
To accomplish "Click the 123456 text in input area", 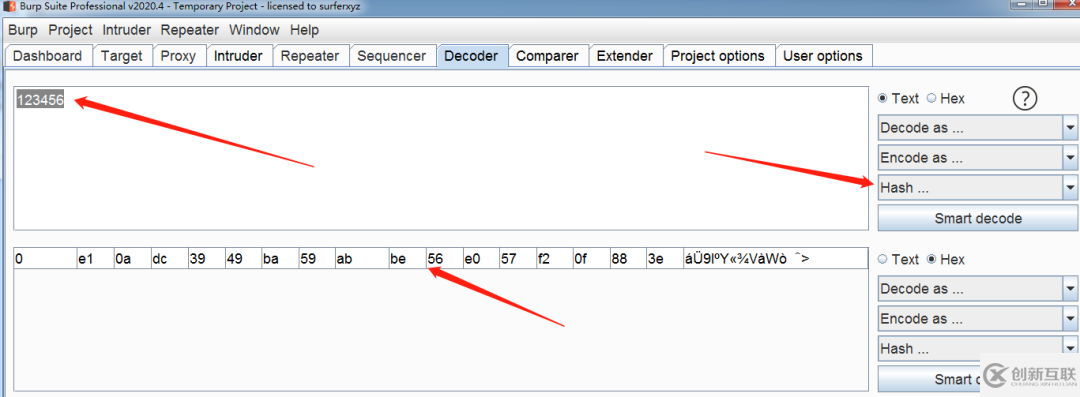I will pyautogui.click(x=40, y=100).
